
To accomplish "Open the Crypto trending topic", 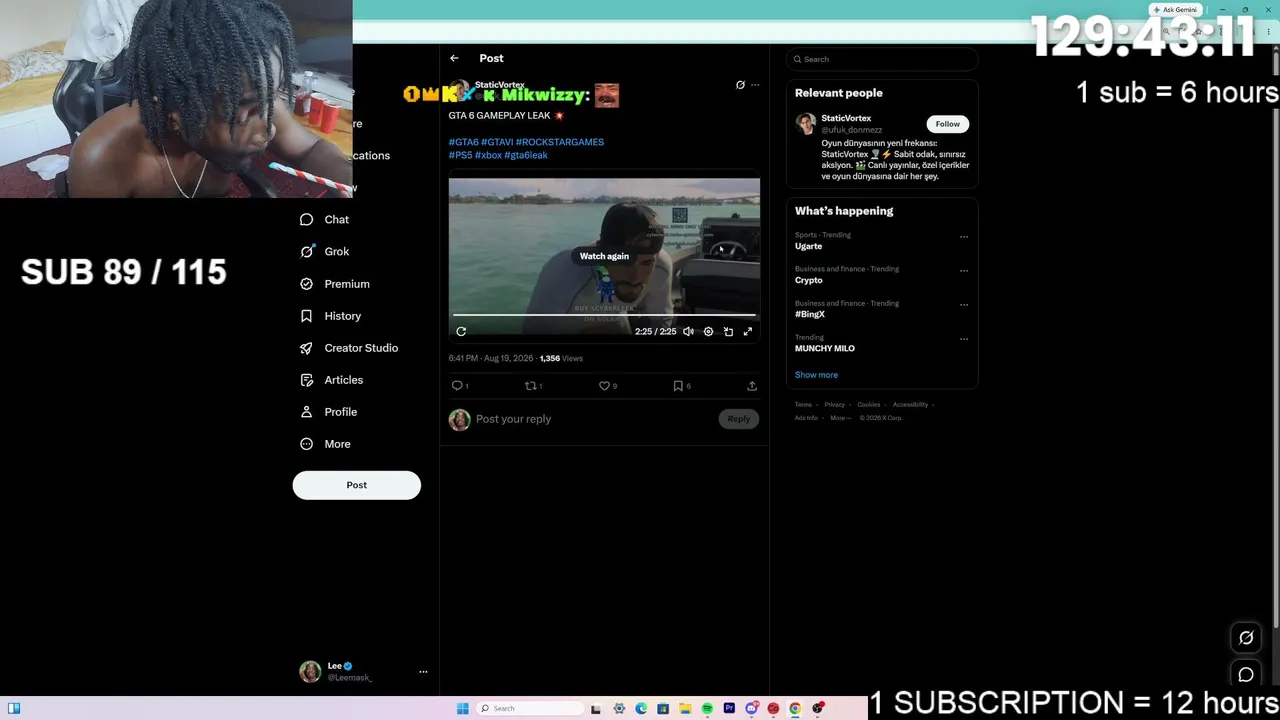I will [x=809, y=280].
